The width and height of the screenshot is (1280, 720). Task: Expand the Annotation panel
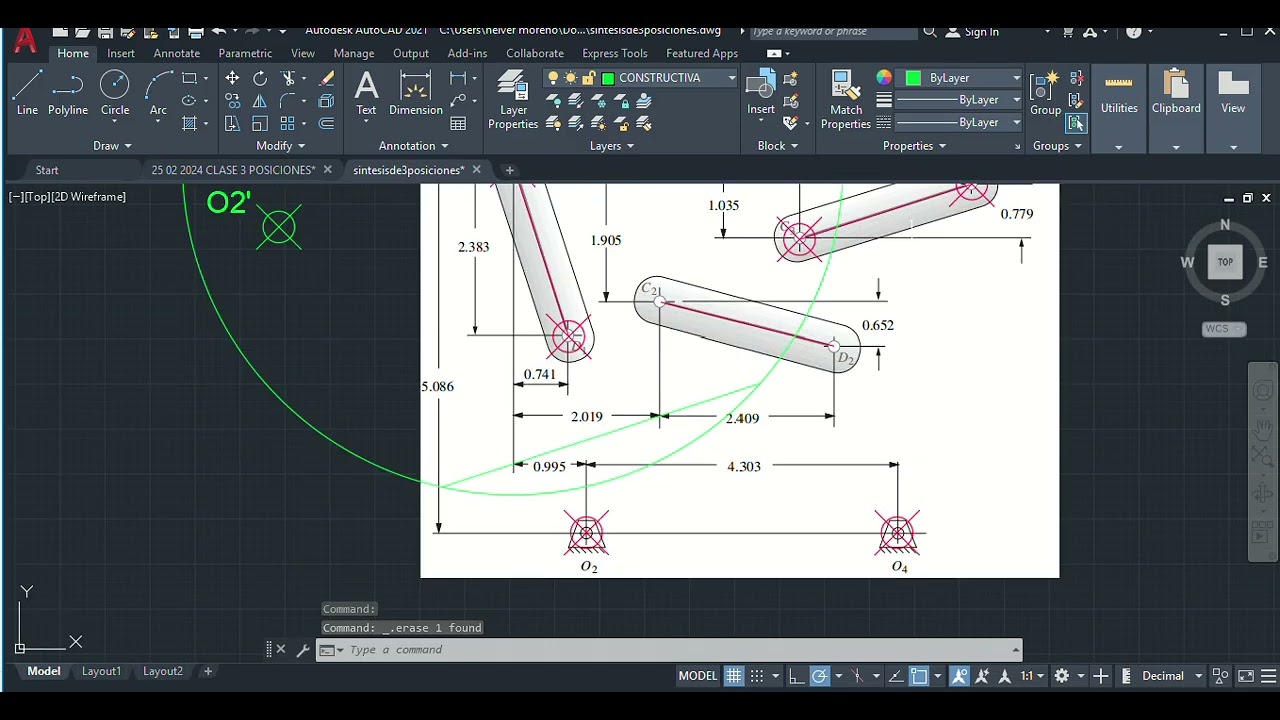(413, 146)
